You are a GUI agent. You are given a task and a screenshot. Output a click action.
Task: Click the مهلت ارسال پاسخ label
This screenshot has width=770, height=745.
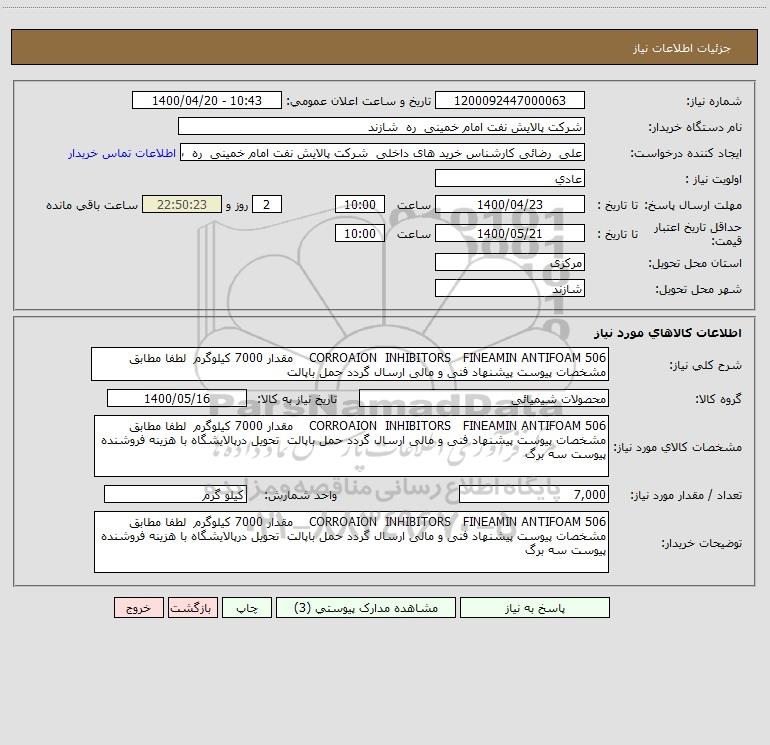click(693, 205)
